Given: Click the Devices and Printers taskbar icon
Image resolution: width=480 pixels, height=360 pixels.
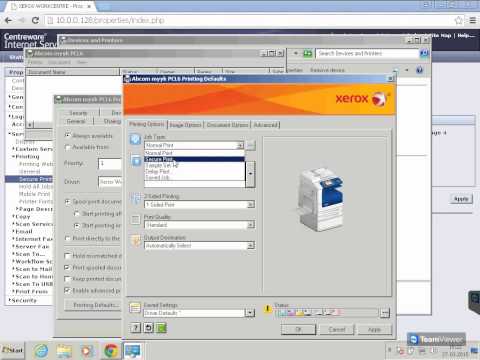Looking at the screenshot, I should pos(133,351).
